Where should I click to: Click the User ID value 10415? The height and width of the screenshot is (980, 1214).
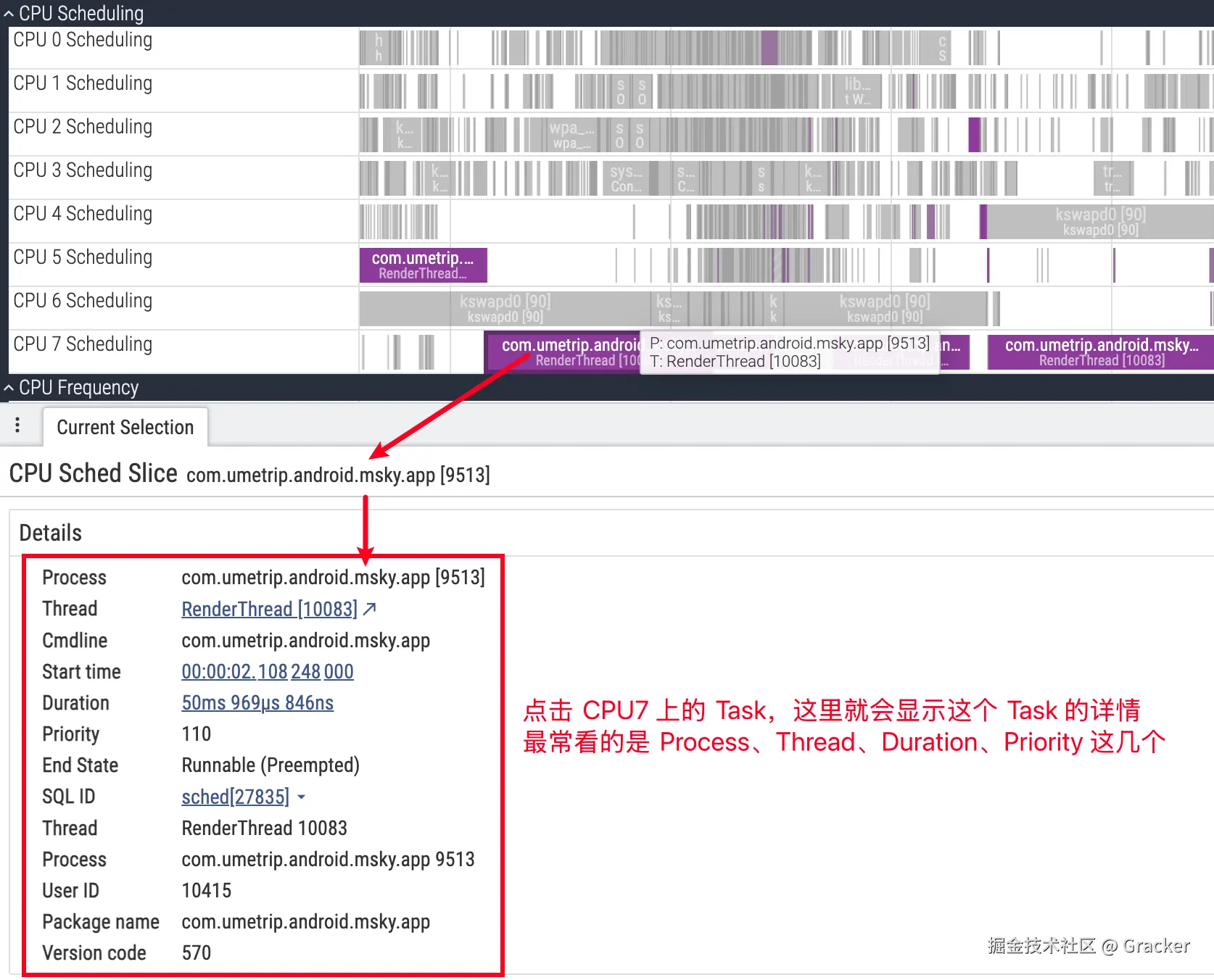207,891
